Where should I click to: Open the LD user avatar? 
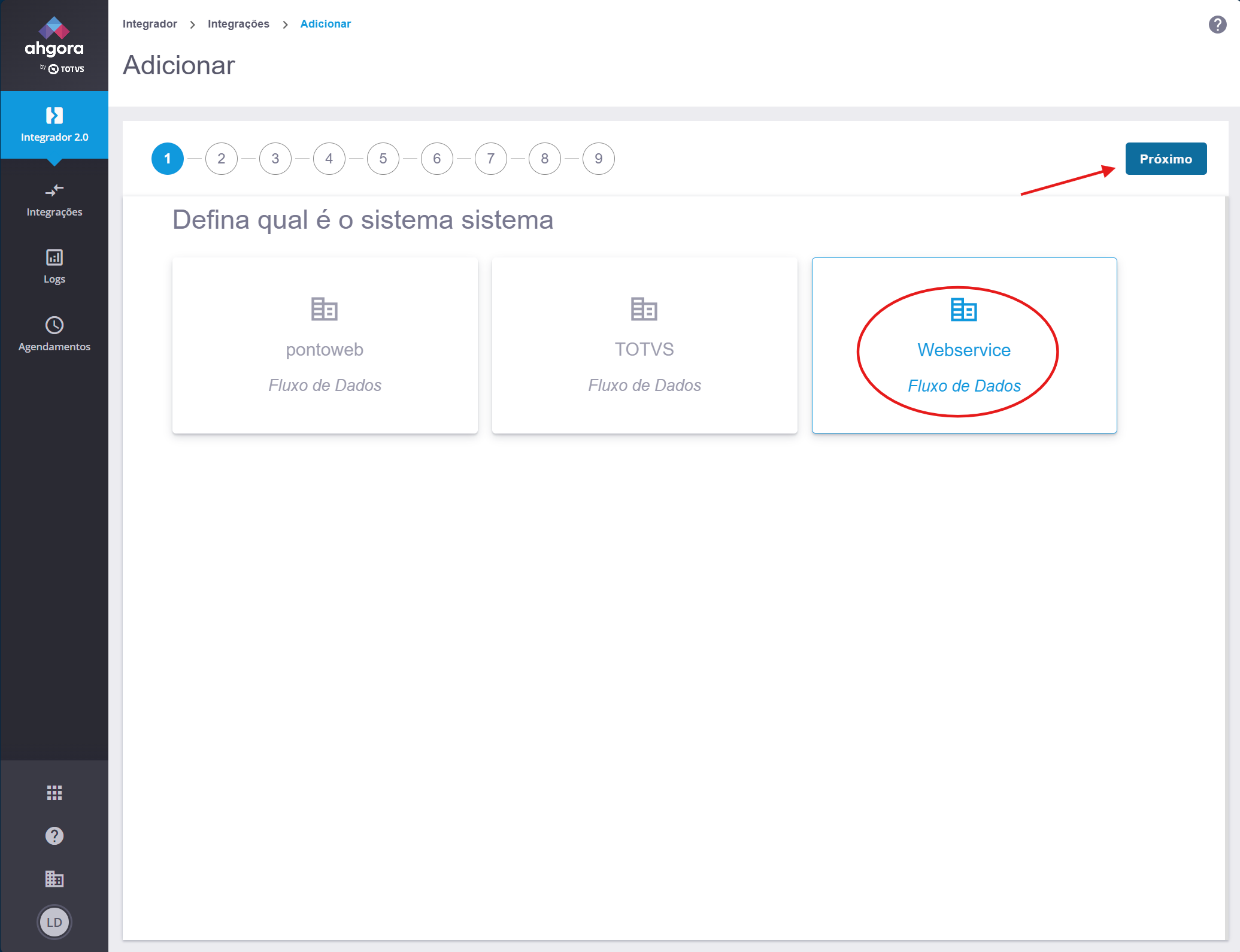tap(54, 922)
